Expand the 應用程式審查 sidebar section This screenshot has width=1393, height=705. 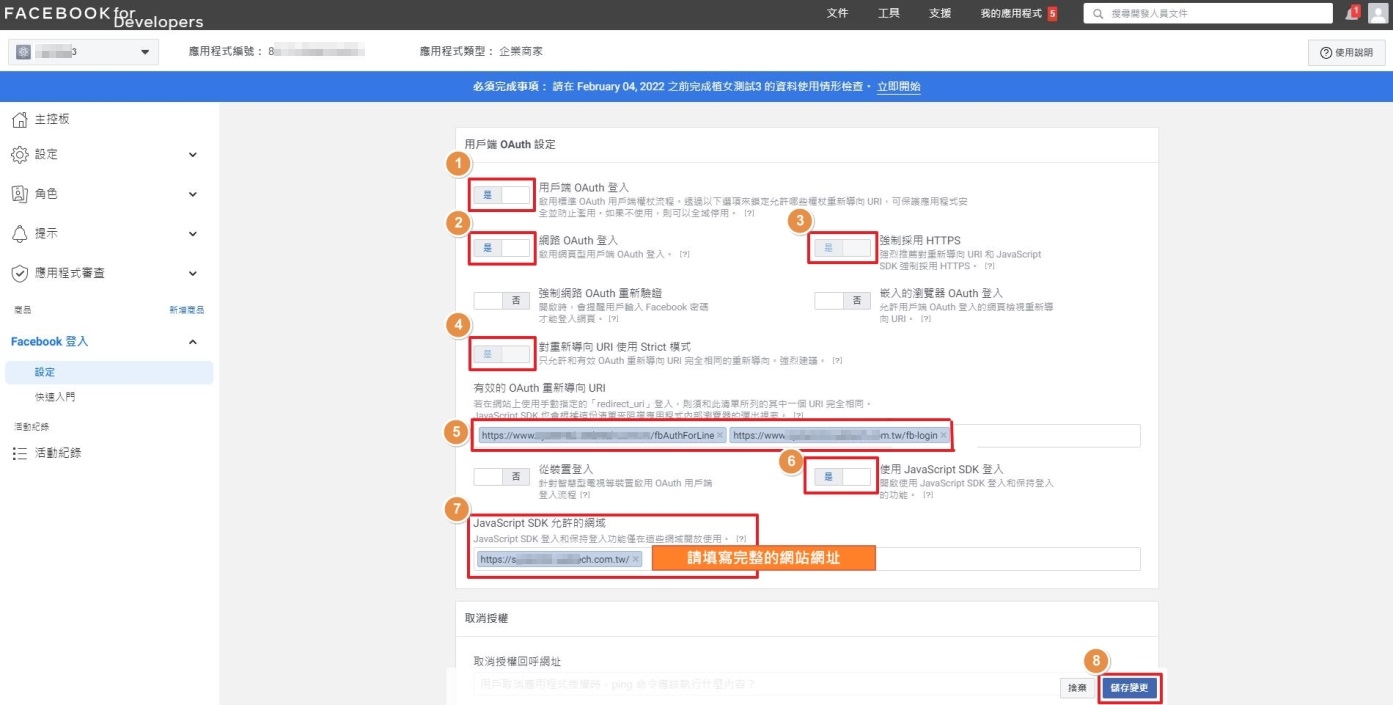[193, 273]
